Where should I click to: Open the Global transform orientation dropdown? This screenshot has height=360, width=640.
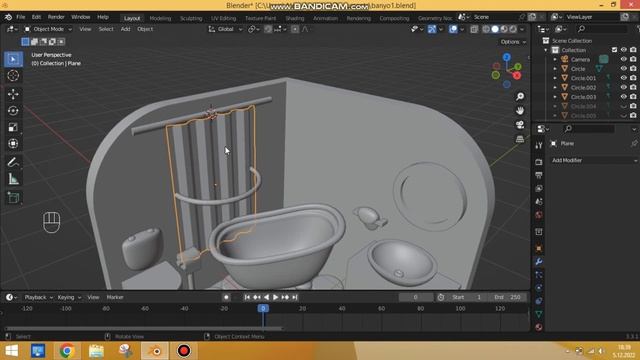pos(226,29)
